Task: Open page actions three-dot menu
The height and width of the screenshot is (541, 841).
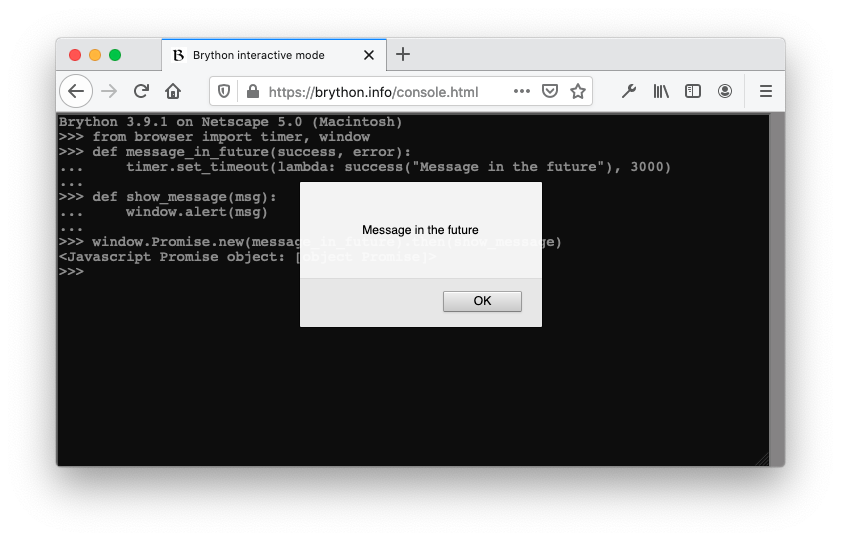Action: point(521,91)
